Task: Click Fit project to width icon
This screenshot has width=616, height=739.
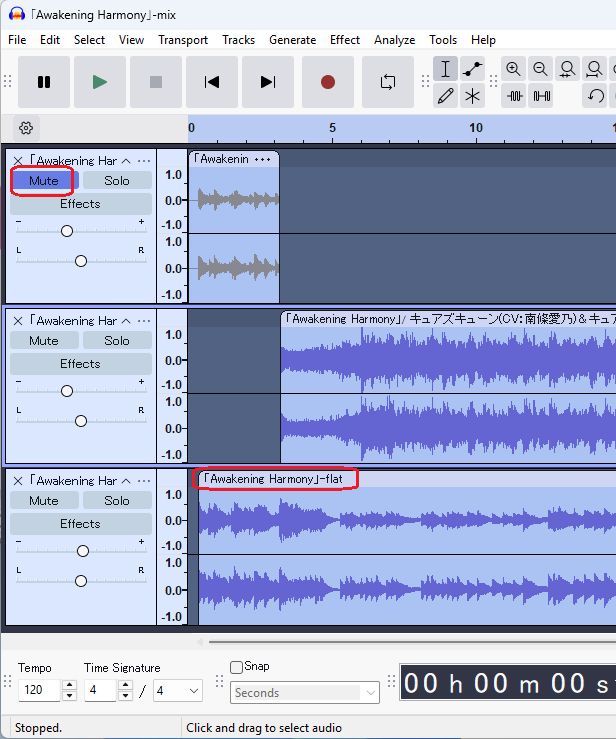Action: 595,69
